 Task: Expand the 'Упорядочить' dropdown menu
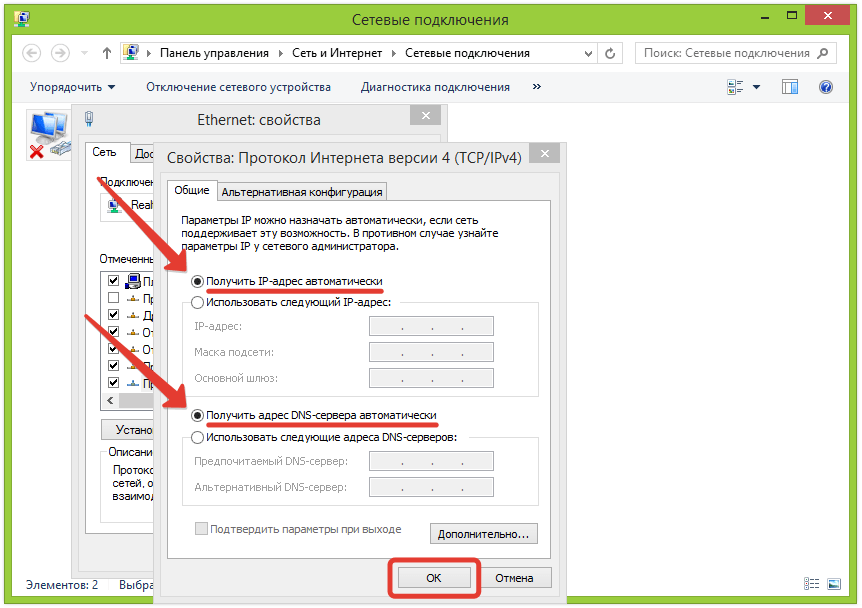click(72, 87)
